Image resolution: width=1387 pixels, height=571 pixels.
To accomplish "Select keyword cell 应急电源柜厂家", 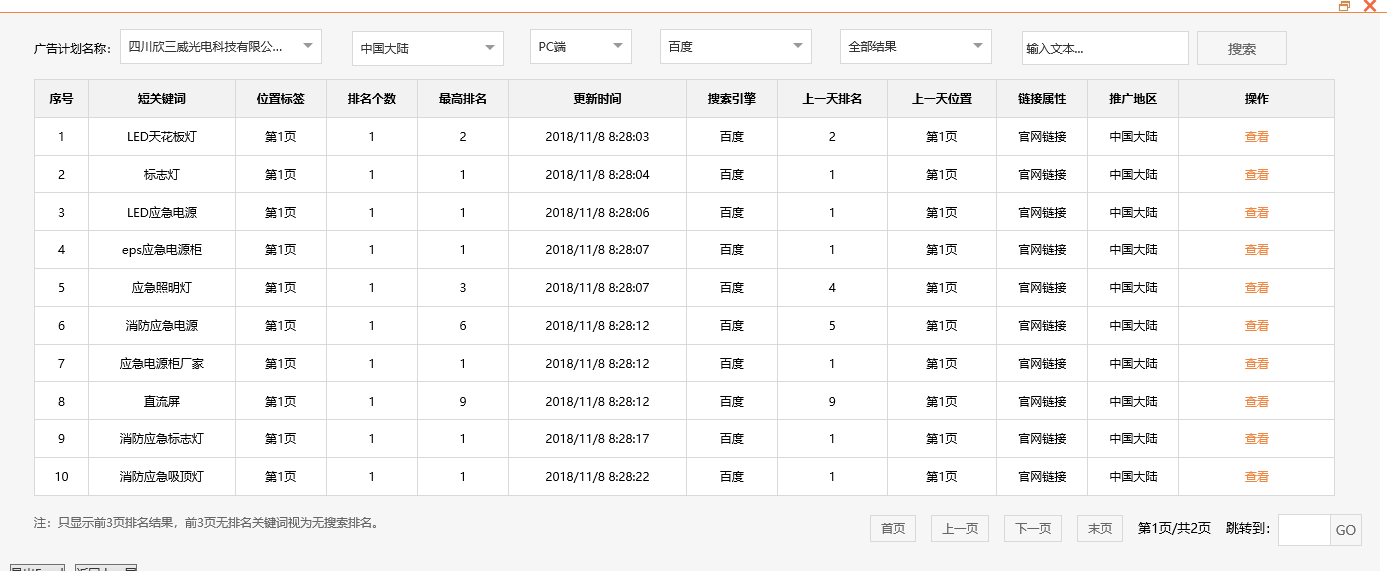I will (x=162, y=364).
